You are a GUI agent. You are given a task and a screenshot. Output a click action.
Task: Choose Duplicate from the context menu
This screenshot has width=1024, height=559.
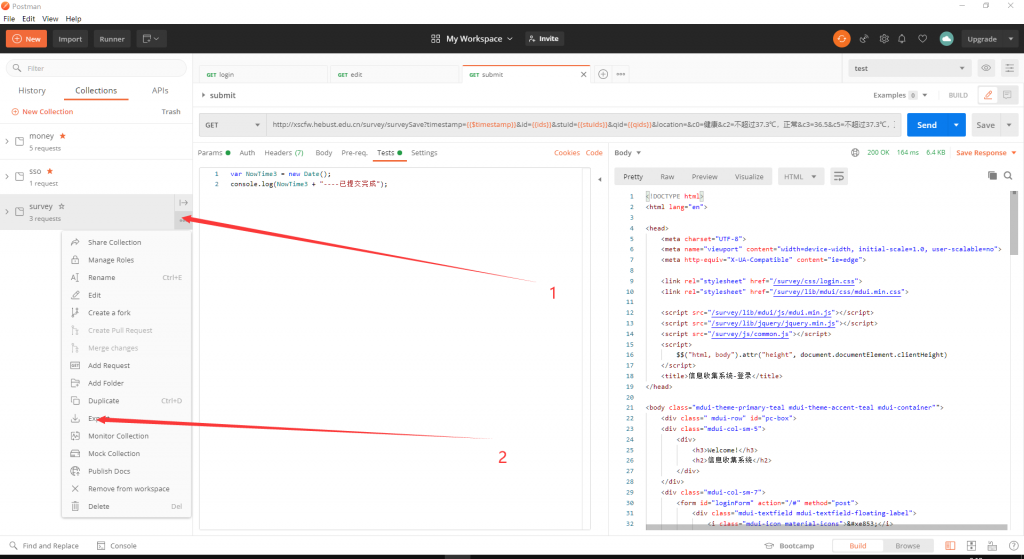point(103,401)
